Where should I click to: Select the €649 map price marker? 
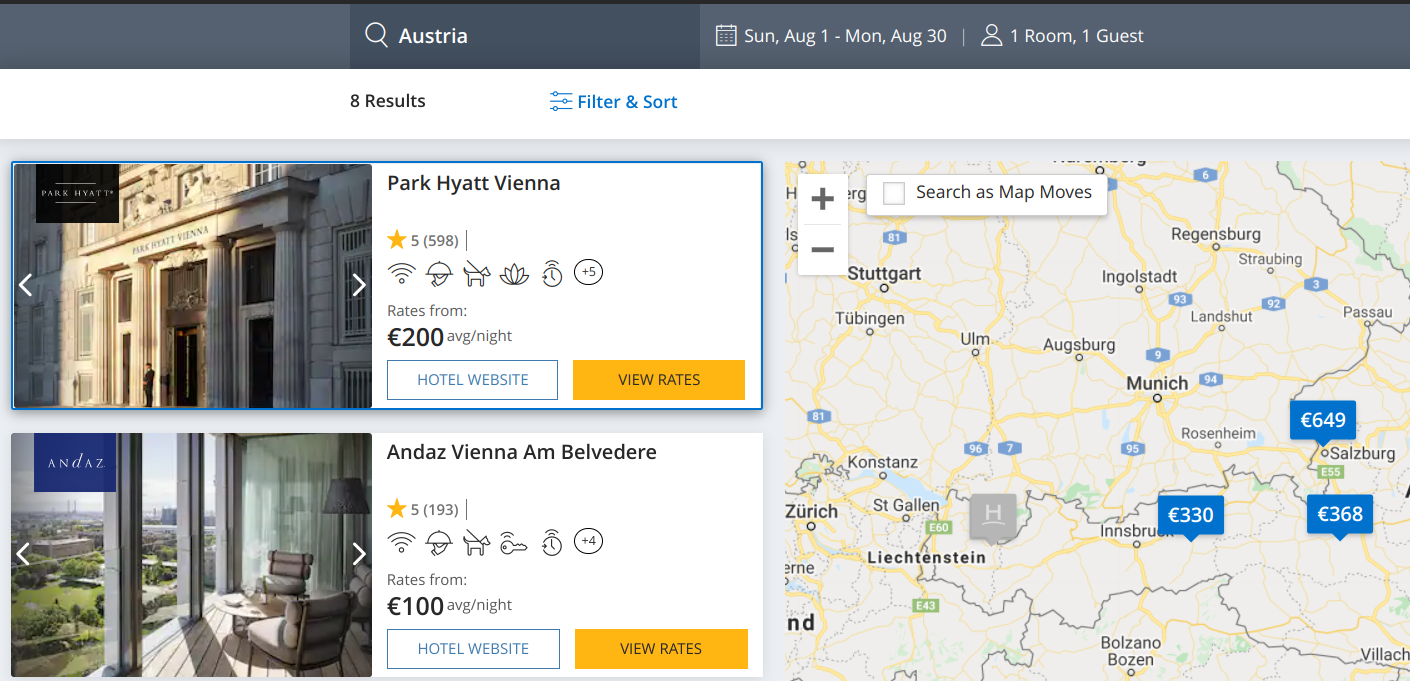[1322, 421]
